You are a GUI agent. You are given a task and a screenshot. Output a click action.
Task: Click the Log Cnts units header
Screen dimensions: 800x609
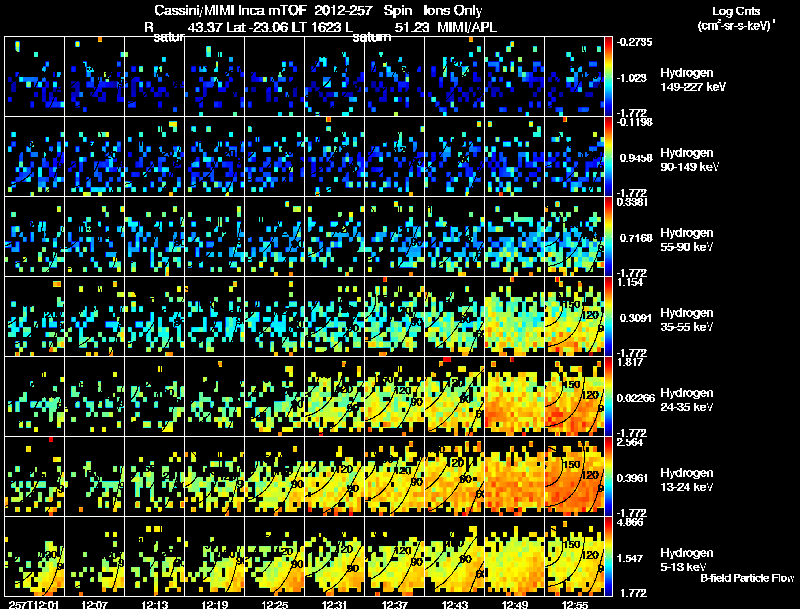(x=736, y=18)
